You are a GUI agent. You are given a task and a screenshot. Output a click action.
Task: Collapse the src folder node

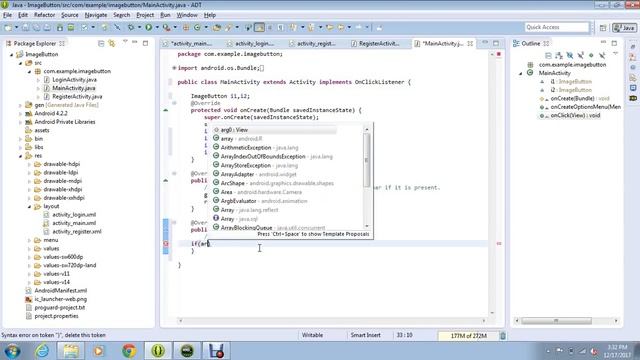pos(20,63)
